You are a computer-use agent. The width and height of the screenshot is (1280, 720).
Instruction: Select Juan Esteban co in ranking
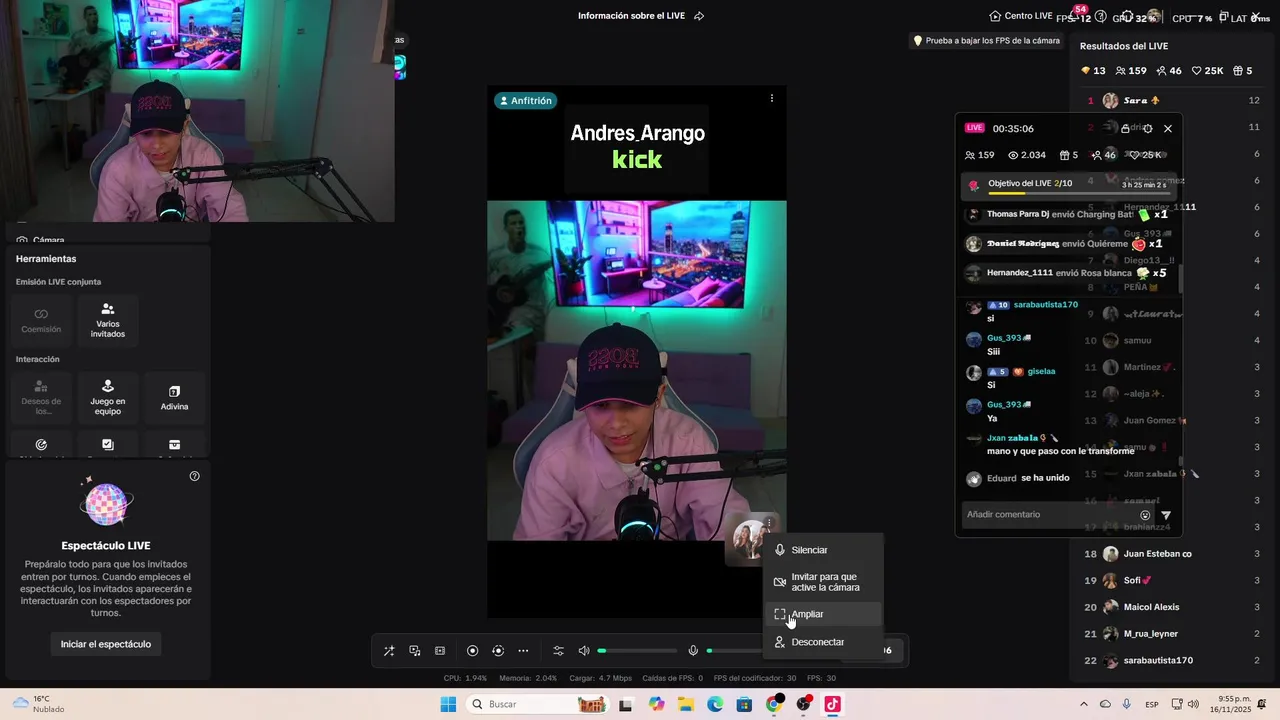tap(1172, 554)
